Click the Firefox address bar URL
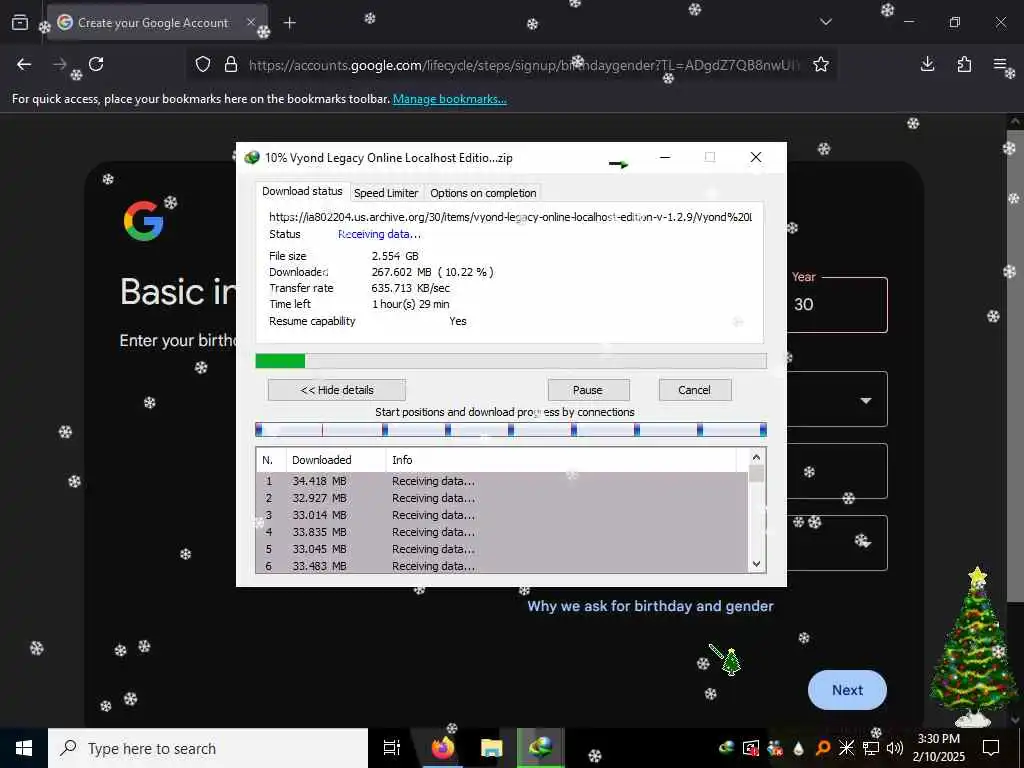 pos(522,65)
